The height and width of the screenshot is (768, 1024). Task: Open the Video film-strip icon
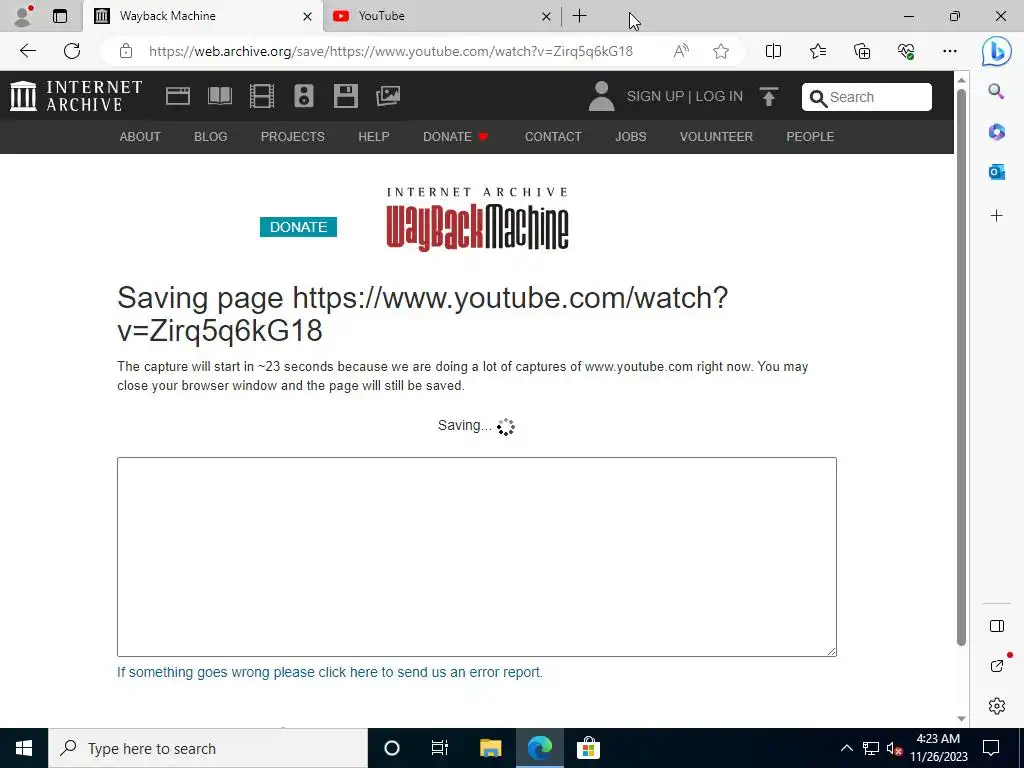262,97
